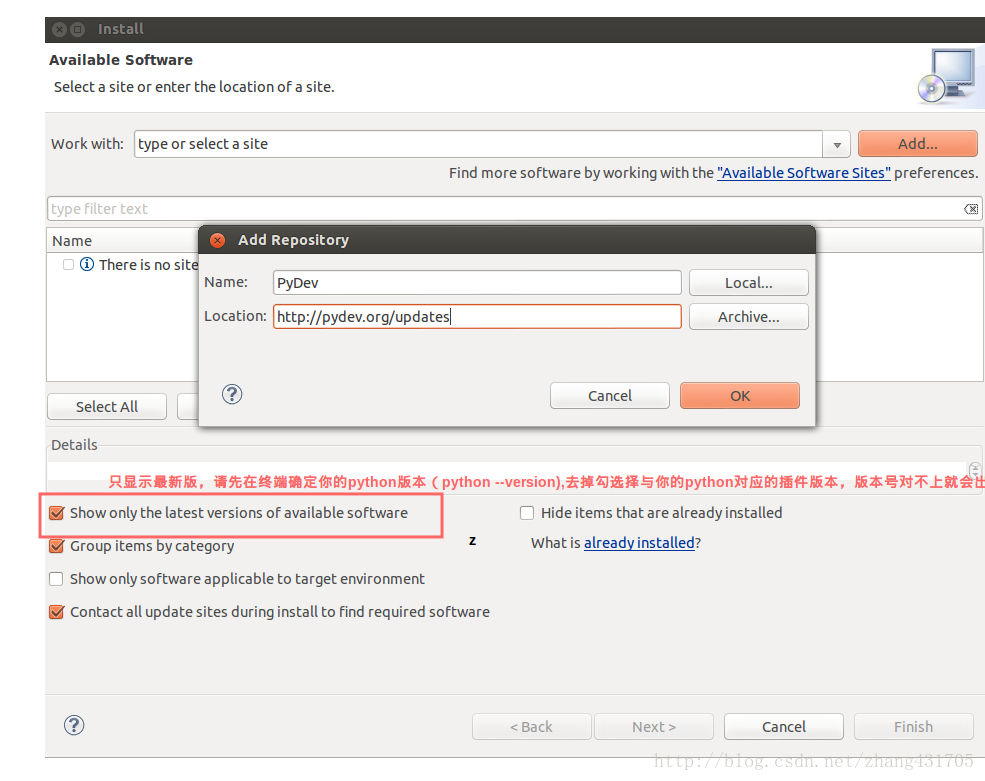The image size is (985, 781).
Task: Click the 'Add...' button next to Work with
Action: pyautogui.click(x=917, y=144)
